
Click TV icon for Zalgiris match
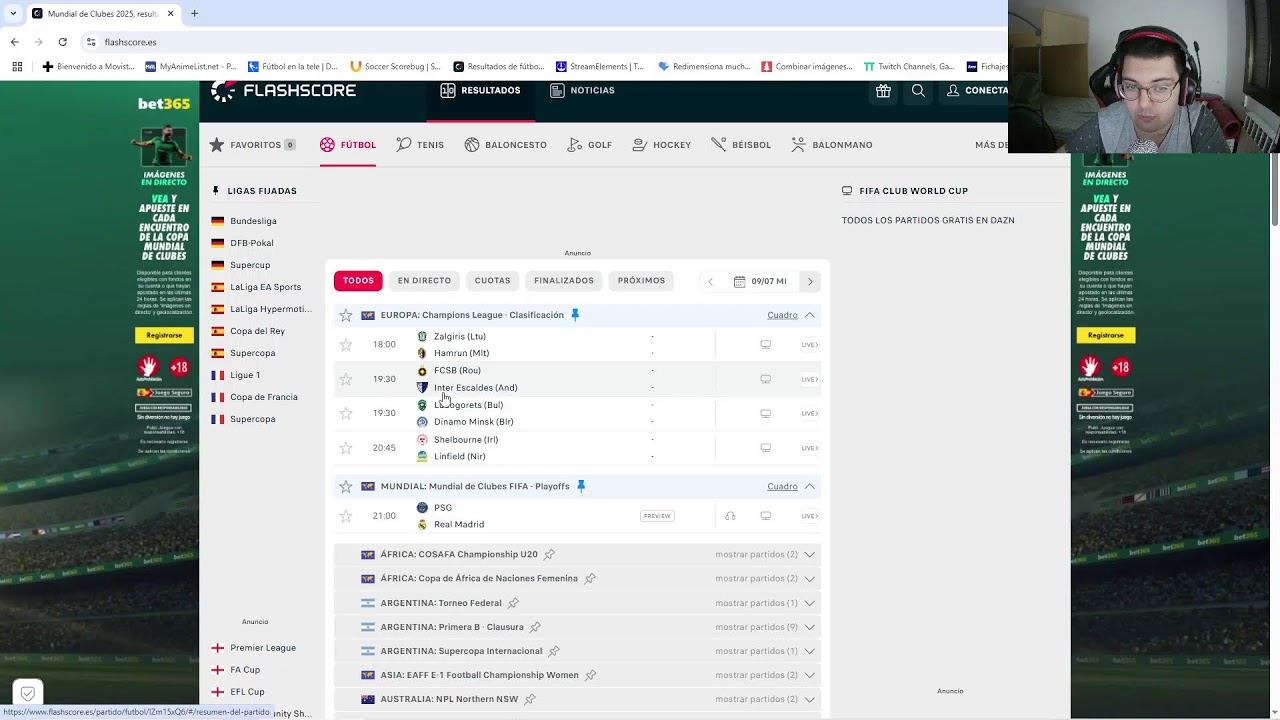[x=765, y=345]
